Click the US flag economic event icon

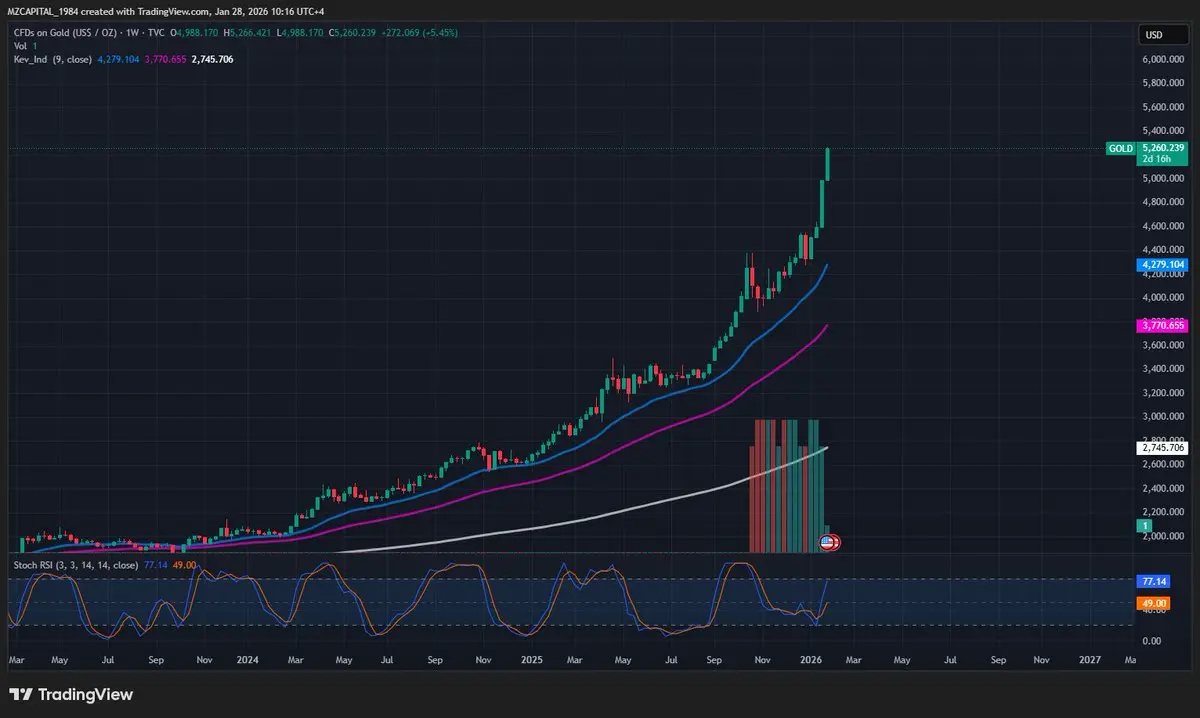(827, 542)
